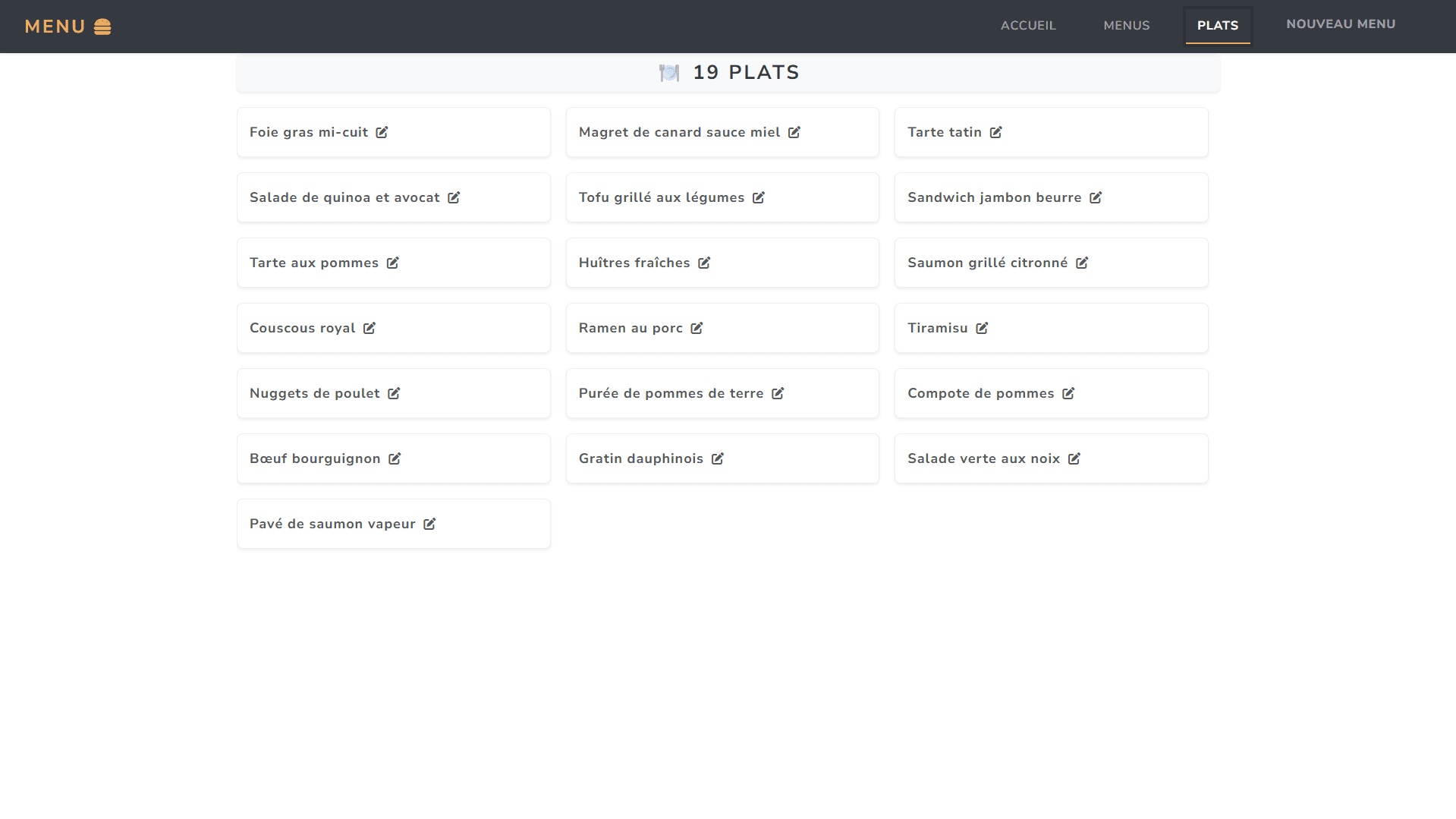
Task: Select the Plats tab in the navbar
Action: pos(1217,26)
